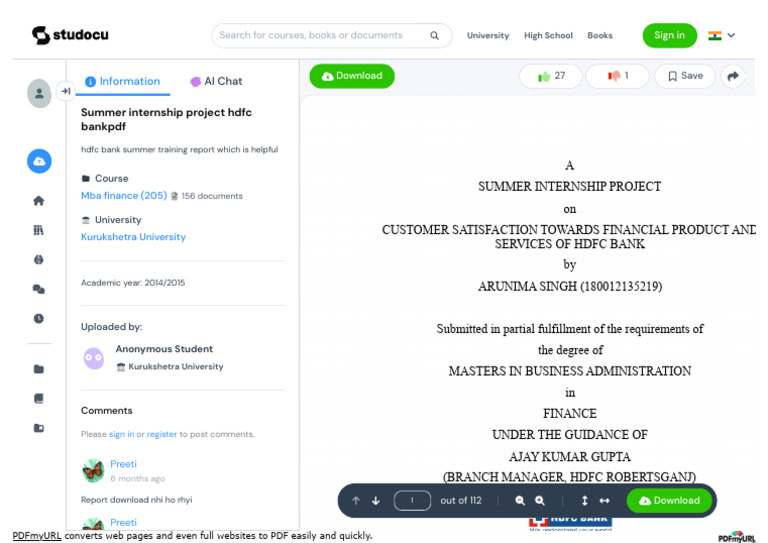Fit page to width horizontal arrows icon
Viewport: 768px width, 543px height.
(x=604, y=500)
